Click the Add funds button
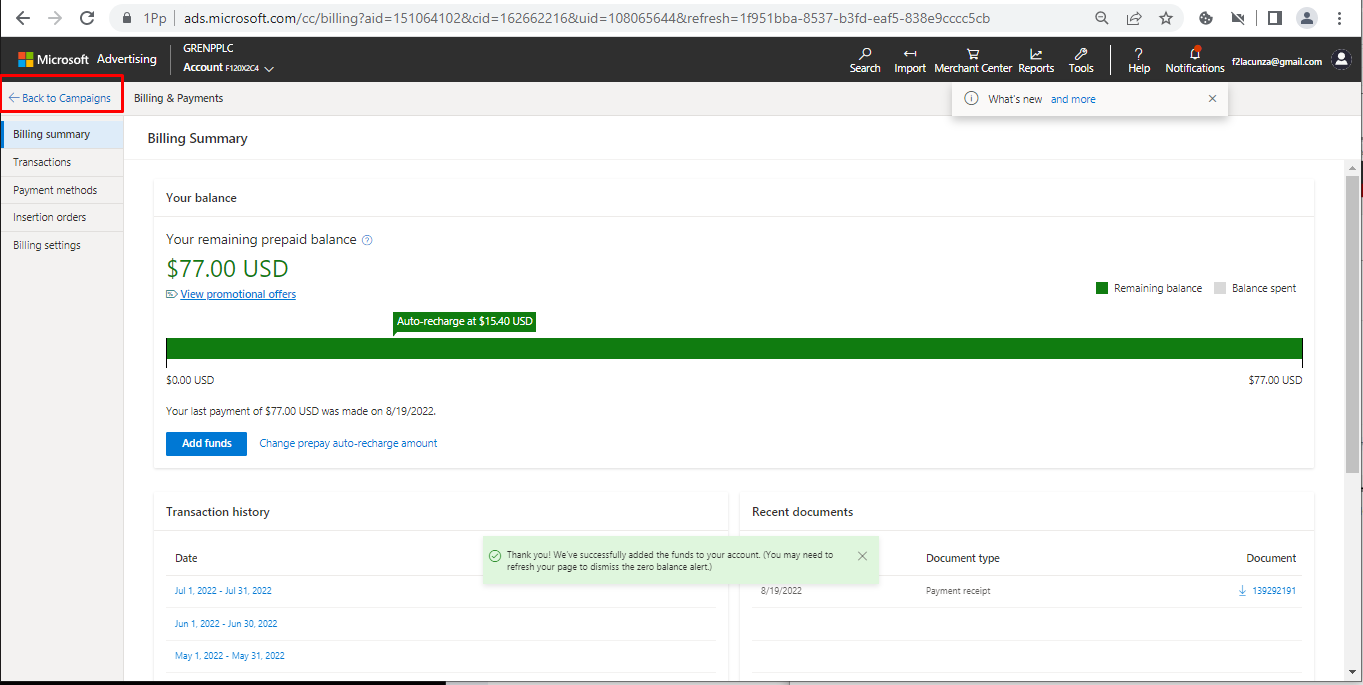This screenshot has height=685, width=1363. pos(206,443)
